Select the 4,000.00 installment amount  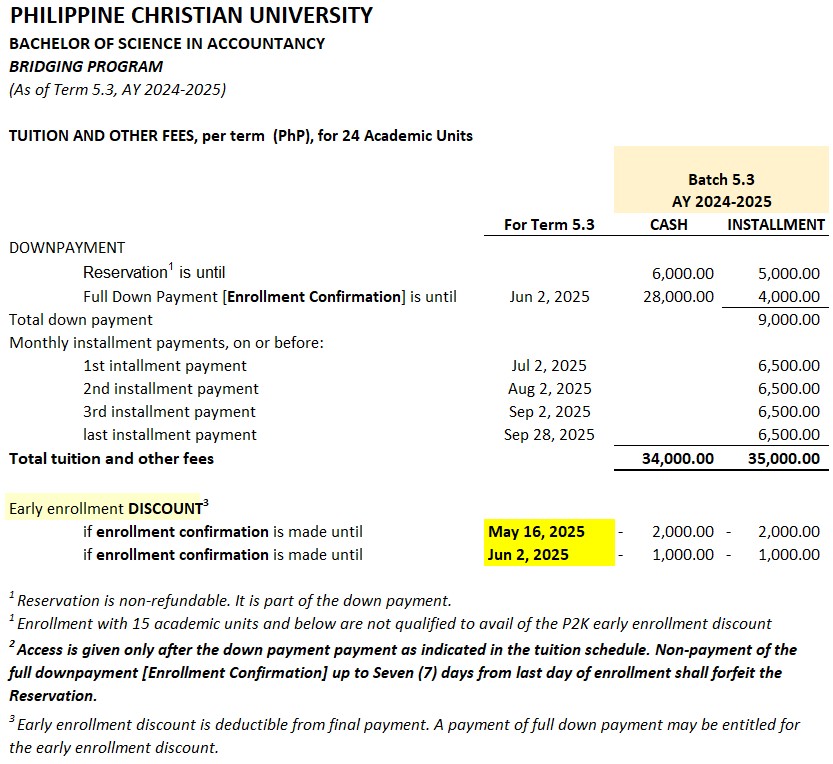(788, 296)
